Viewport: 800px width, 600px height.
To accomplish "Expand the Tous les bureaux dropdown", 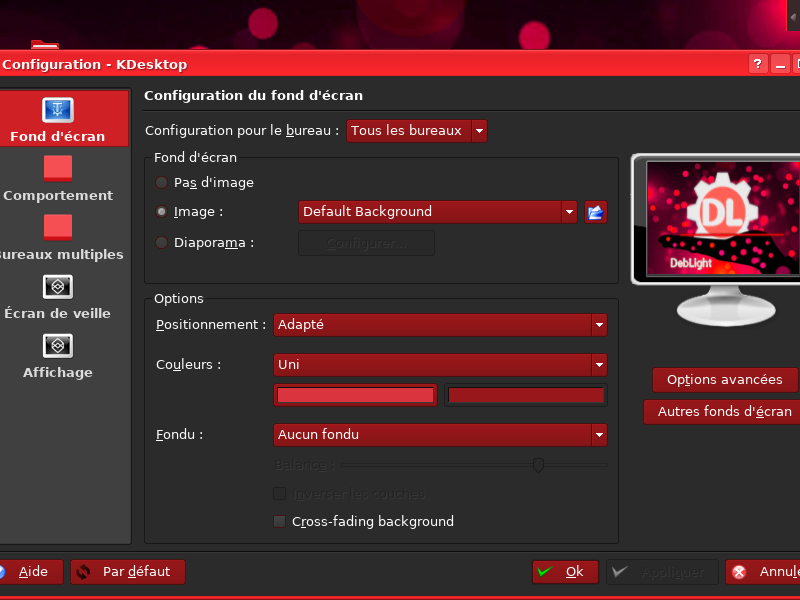I will point(417,131).
